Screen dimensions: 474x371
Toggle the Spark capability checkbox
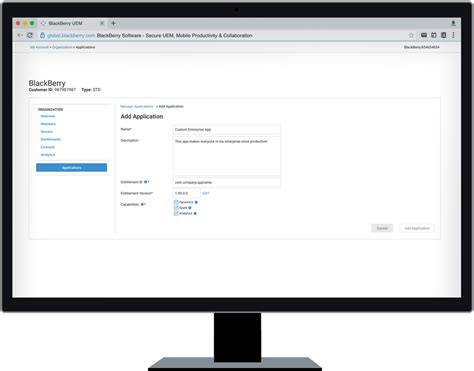pyautogui.click(x=176, y=208)
